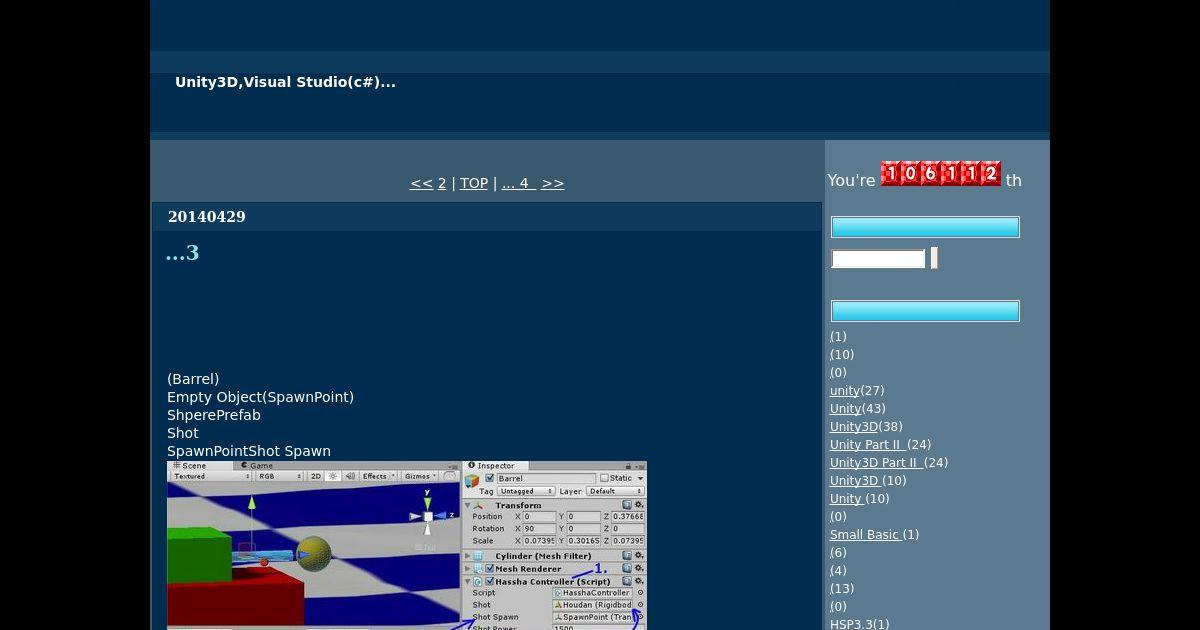Click the Barrel name field in Inspector
1200x630 pixels.
coord(547,478)
